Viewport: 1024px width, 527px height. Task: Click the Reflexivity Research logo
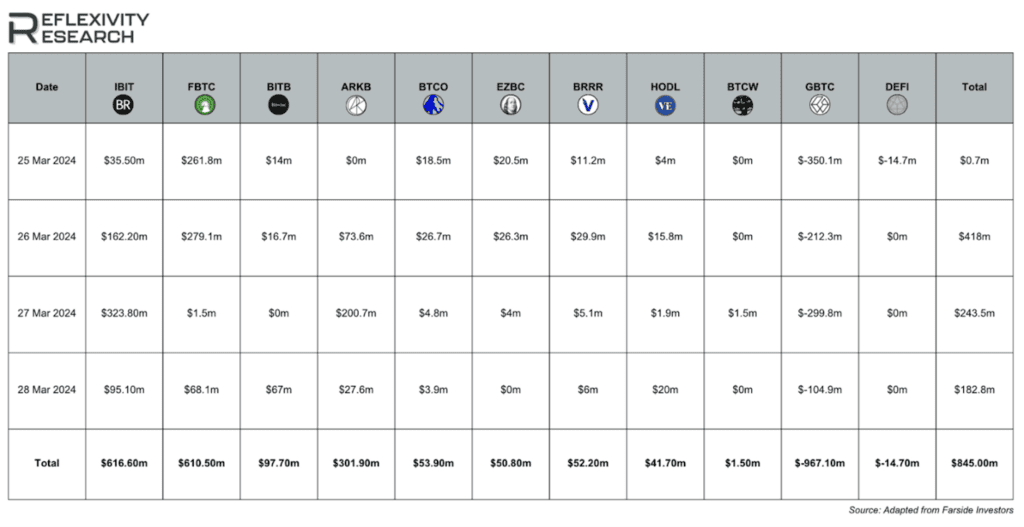point(78,27)
